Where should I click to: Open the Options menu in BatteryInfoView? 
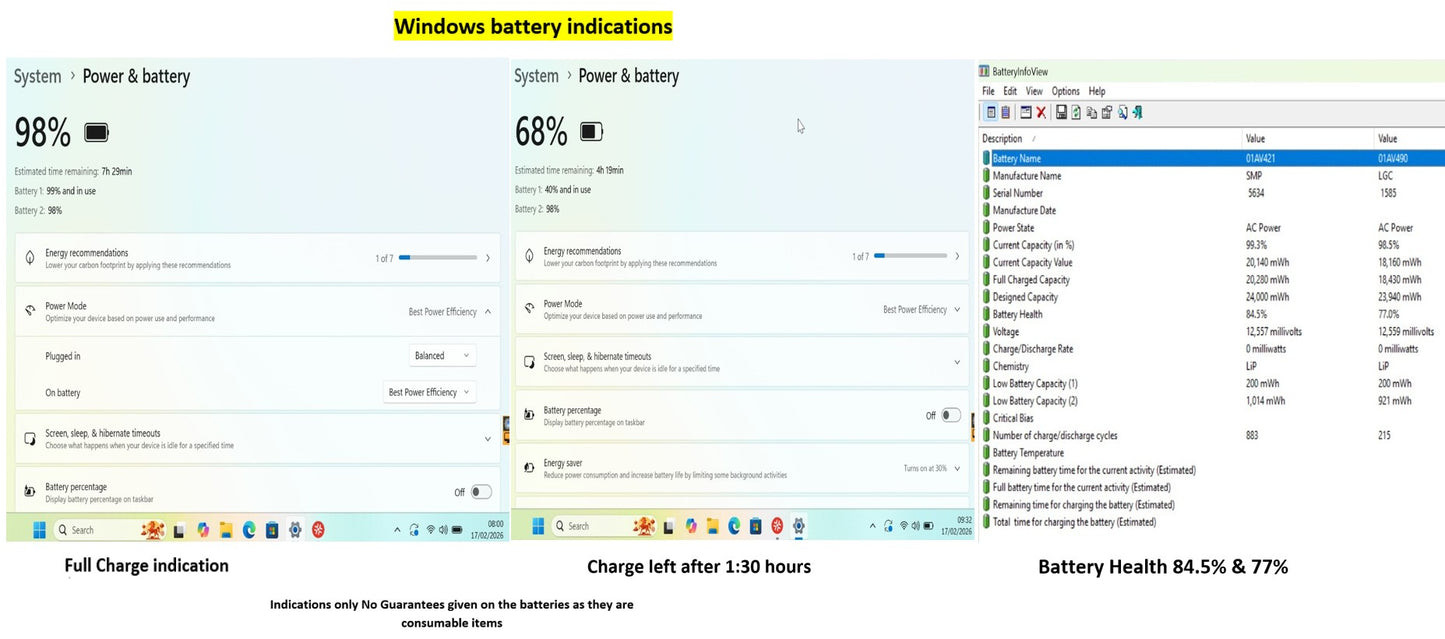(x=1066, y=91)
